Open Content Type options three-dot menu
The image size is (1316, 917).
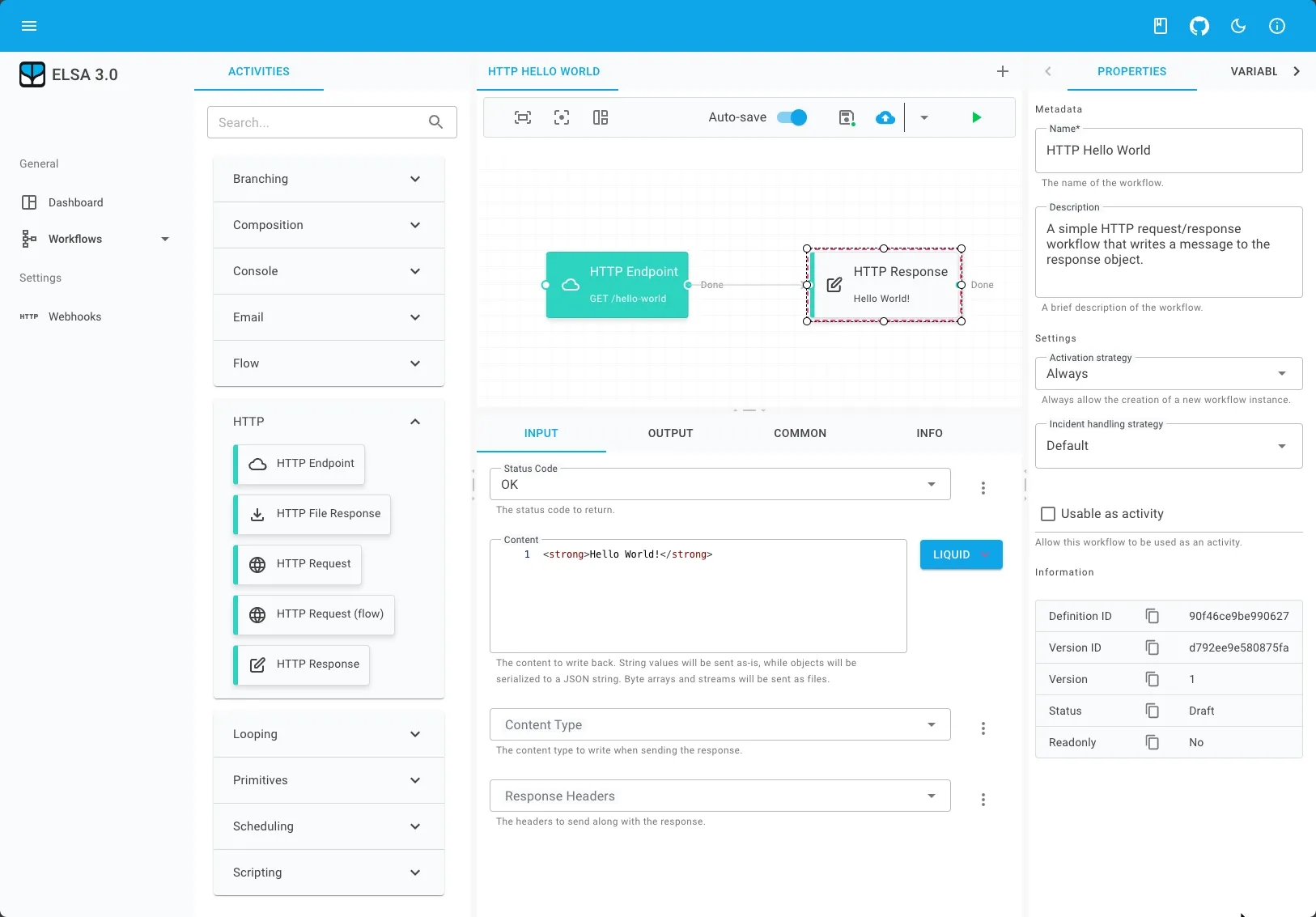983,728
